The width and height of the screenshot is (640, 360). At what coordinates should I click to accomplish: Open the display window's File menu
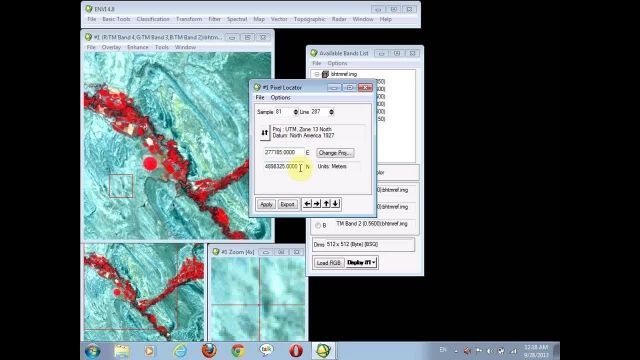[x=91, y=47]
